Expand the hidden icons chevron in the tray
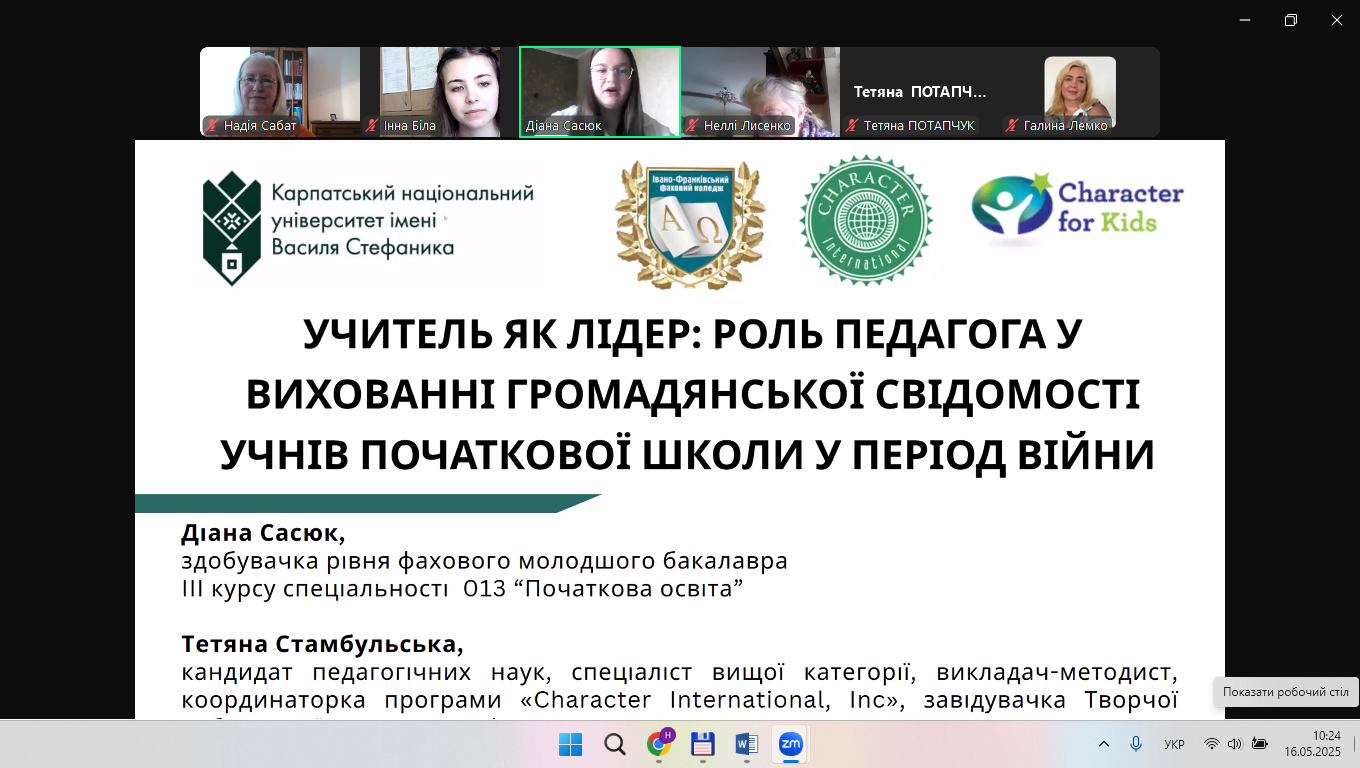Viewport: 1360px width, 768px height. (x=1103, y=744)
